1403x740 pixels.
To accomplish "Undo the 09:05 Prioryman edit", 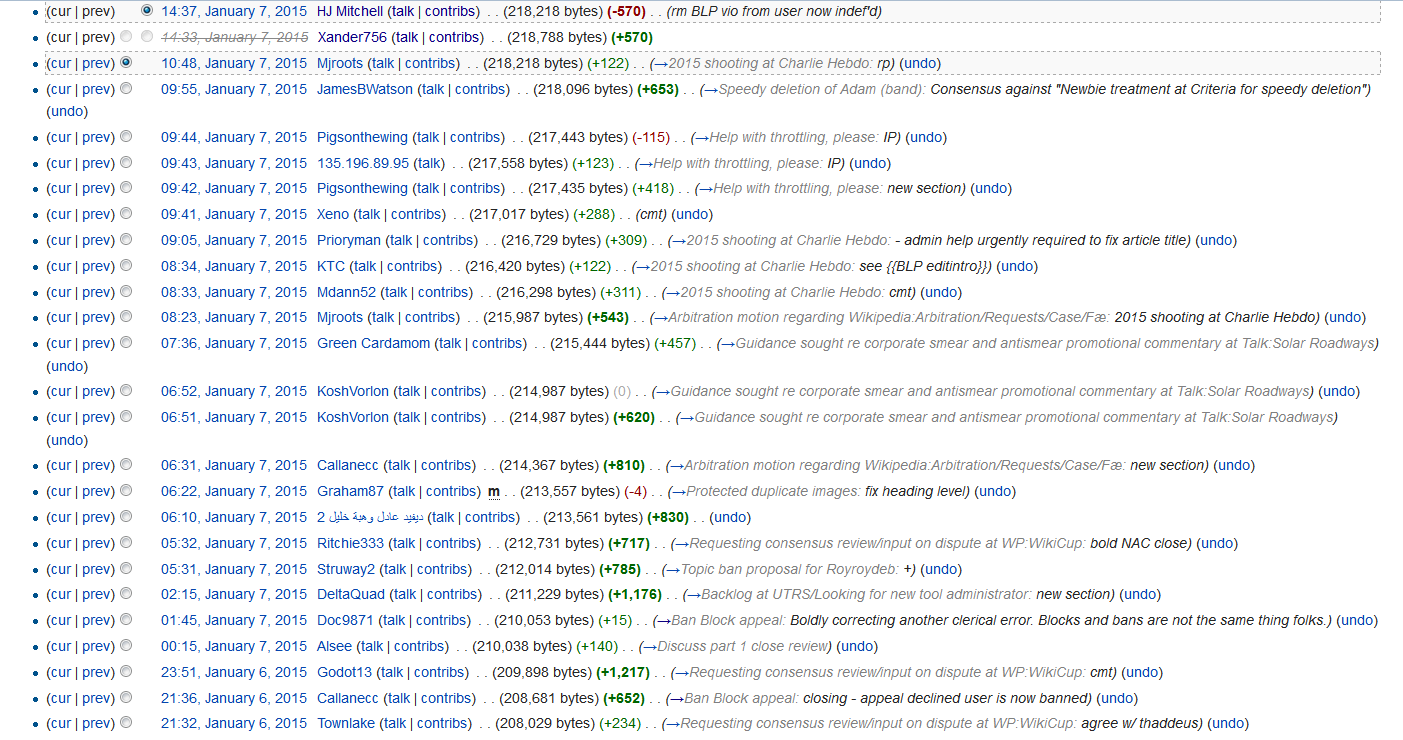I will (x=1215, y=240).
